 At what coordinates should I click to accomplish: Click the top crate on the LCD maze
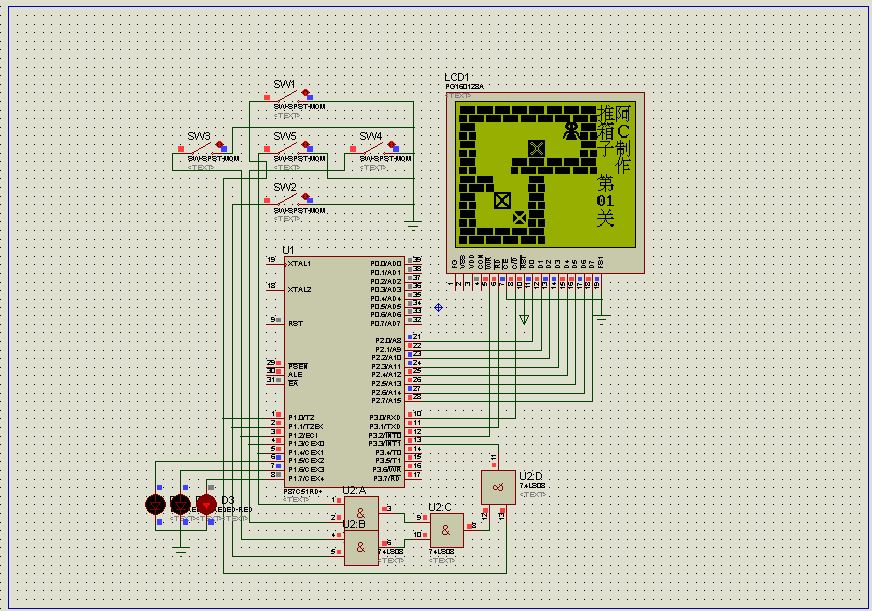click(x=536, y=148)
